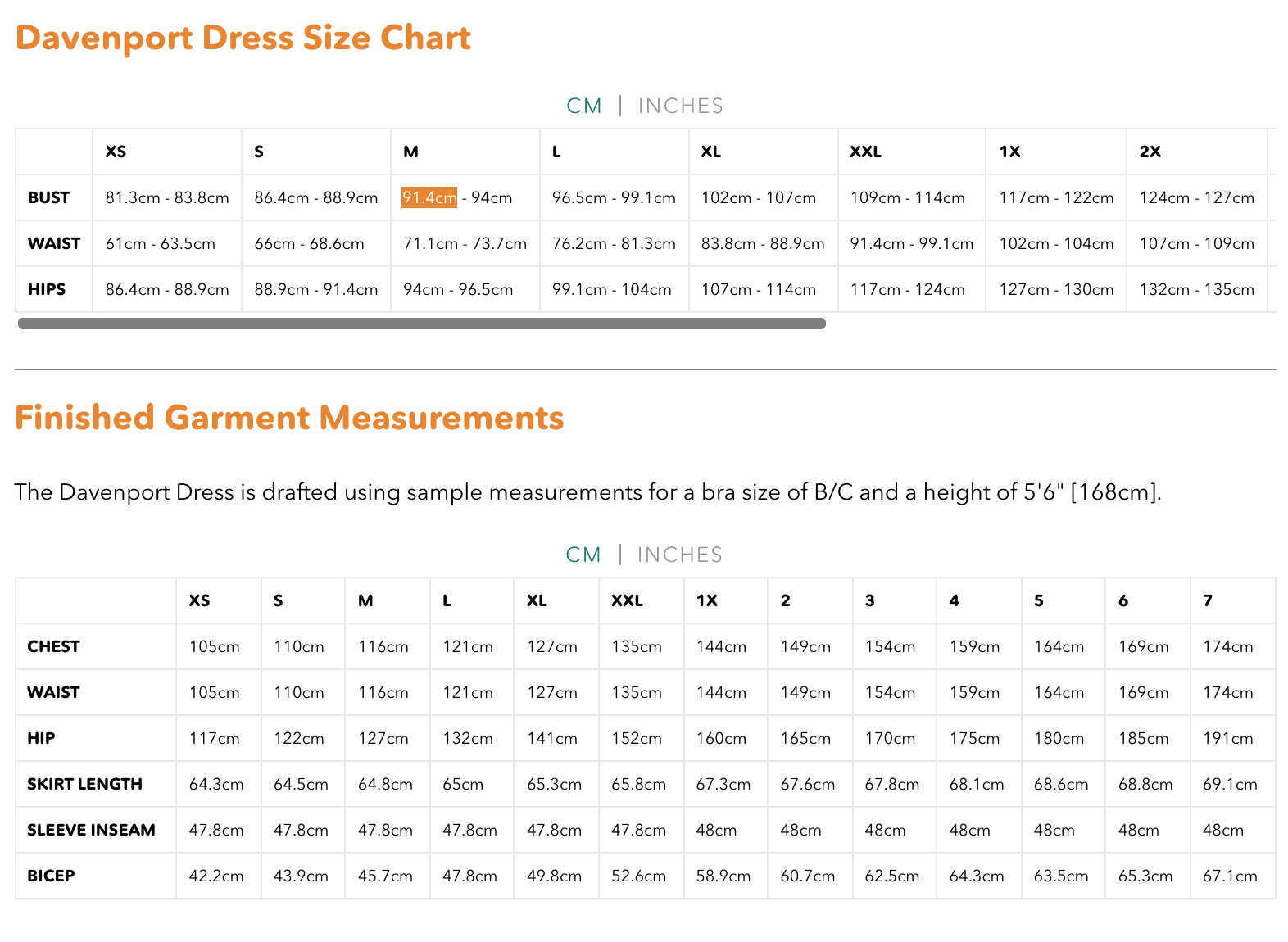The image size is (1288, 942).
Task: Click size 7 chest value 174cm
Action: pyautogui.click(x=1228, y=646)
